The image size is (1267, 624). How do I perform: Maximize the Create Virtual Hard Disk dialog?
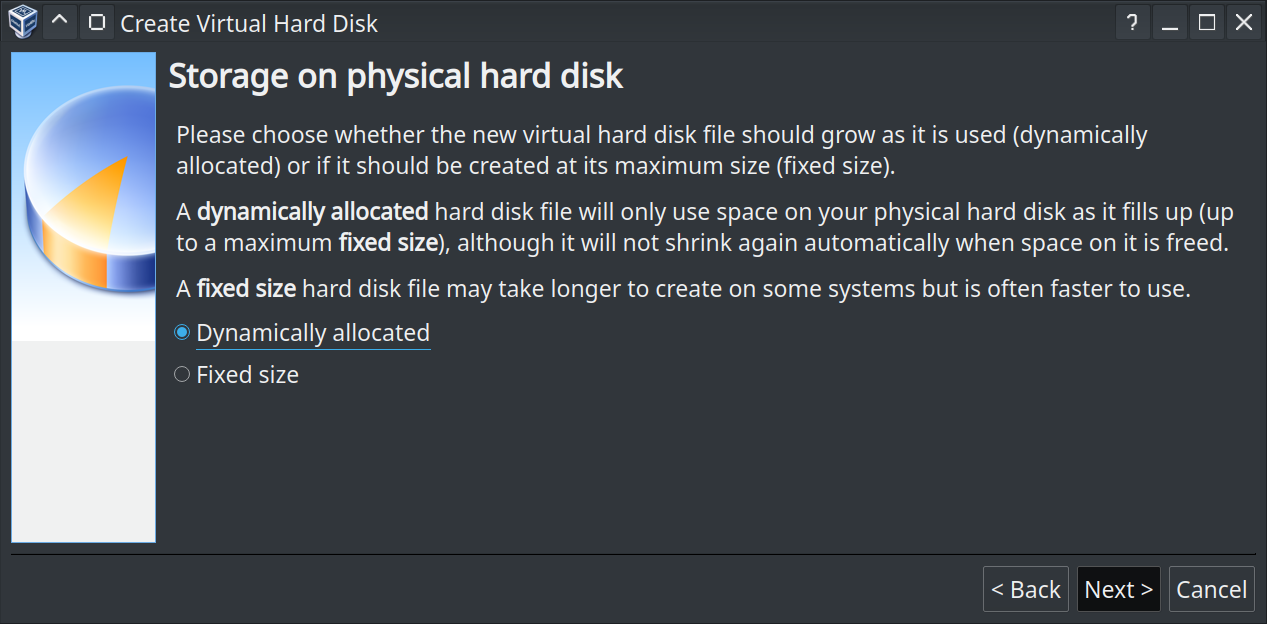(1207, 22)
